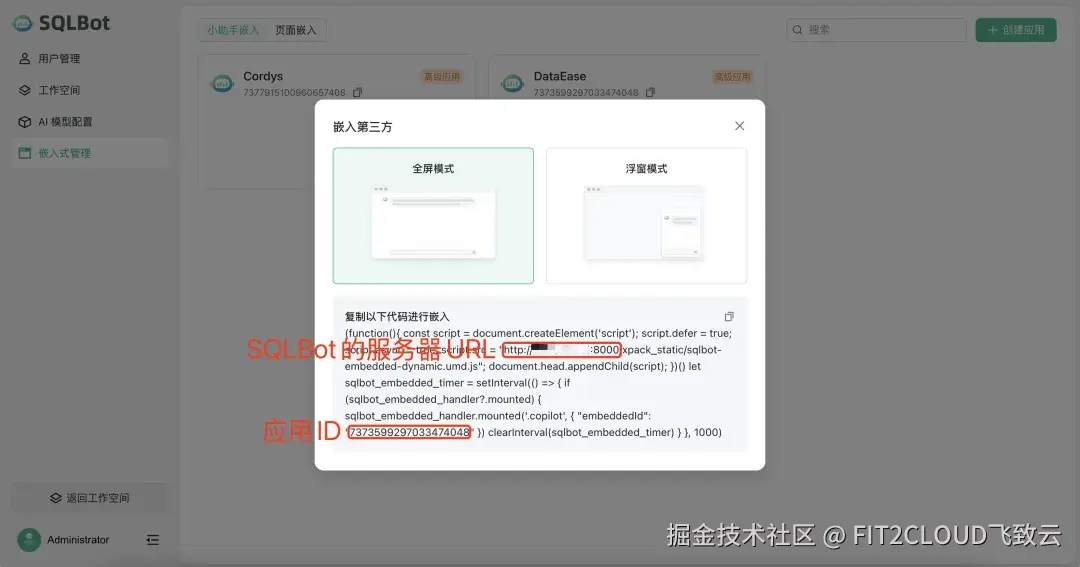Click the window icon beside 嵌入式管理
Image resolution: width=1080 pixels, height=567 pixels.
[x=25, y=153]
